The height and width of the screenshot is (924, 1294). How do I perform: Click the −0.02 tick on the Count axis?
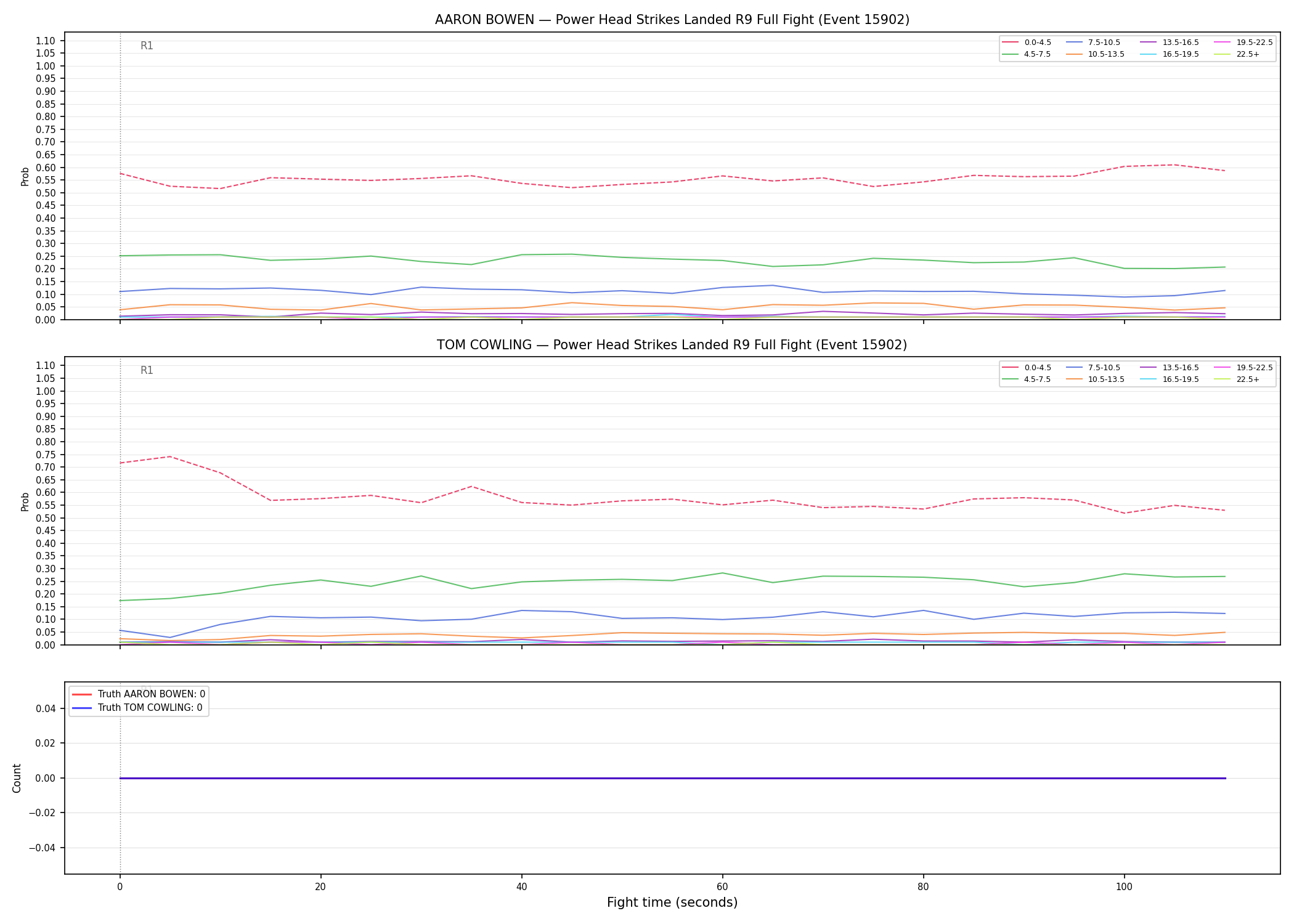(43, 813)
